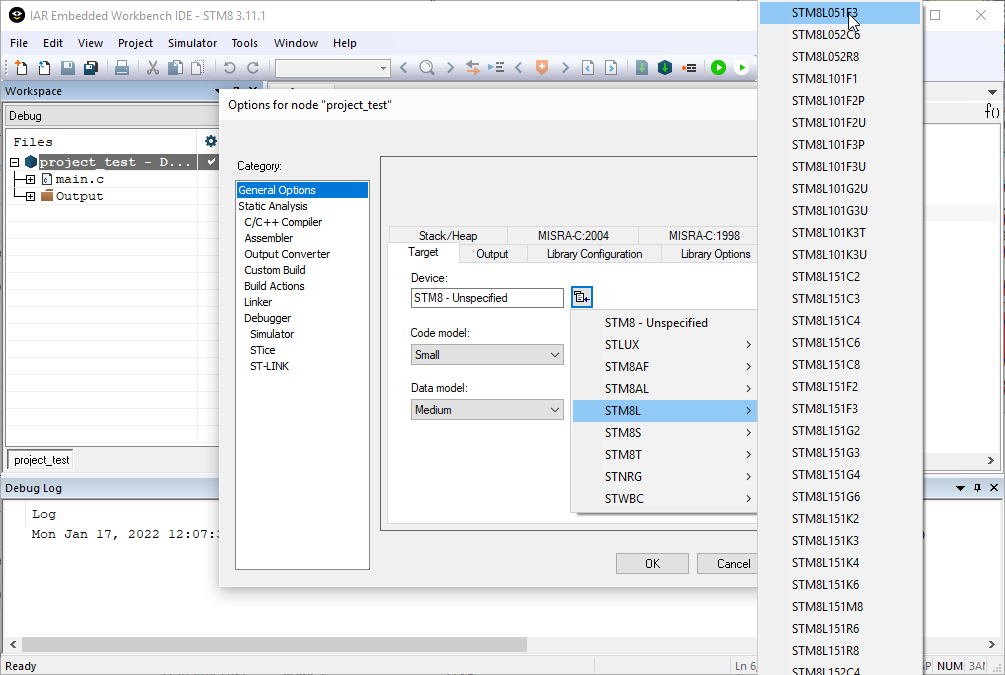
Task: Select the C/C++ Compiler category
Action: (x=283, y=222)
